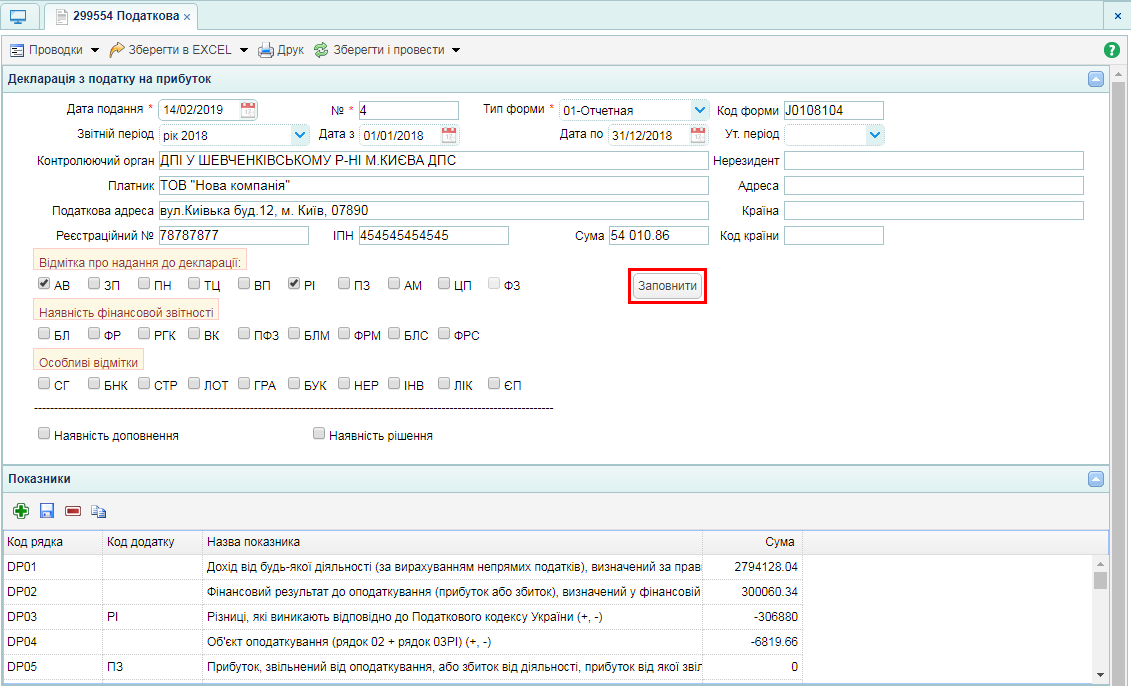Collapse the Показники panel
The width and height of the screenshot is (1131, 686).
[1096, 479]
